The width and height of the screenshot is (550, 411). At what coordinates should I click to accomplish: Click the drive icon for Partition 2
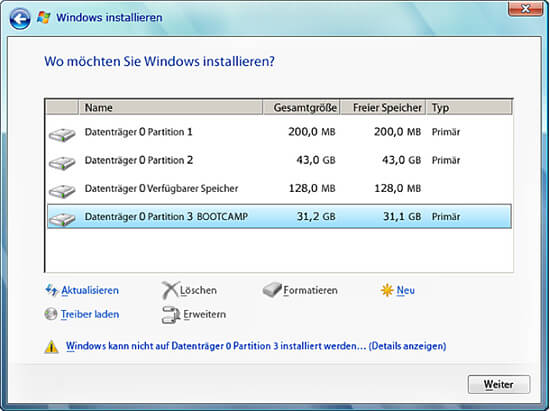(62, 163)
